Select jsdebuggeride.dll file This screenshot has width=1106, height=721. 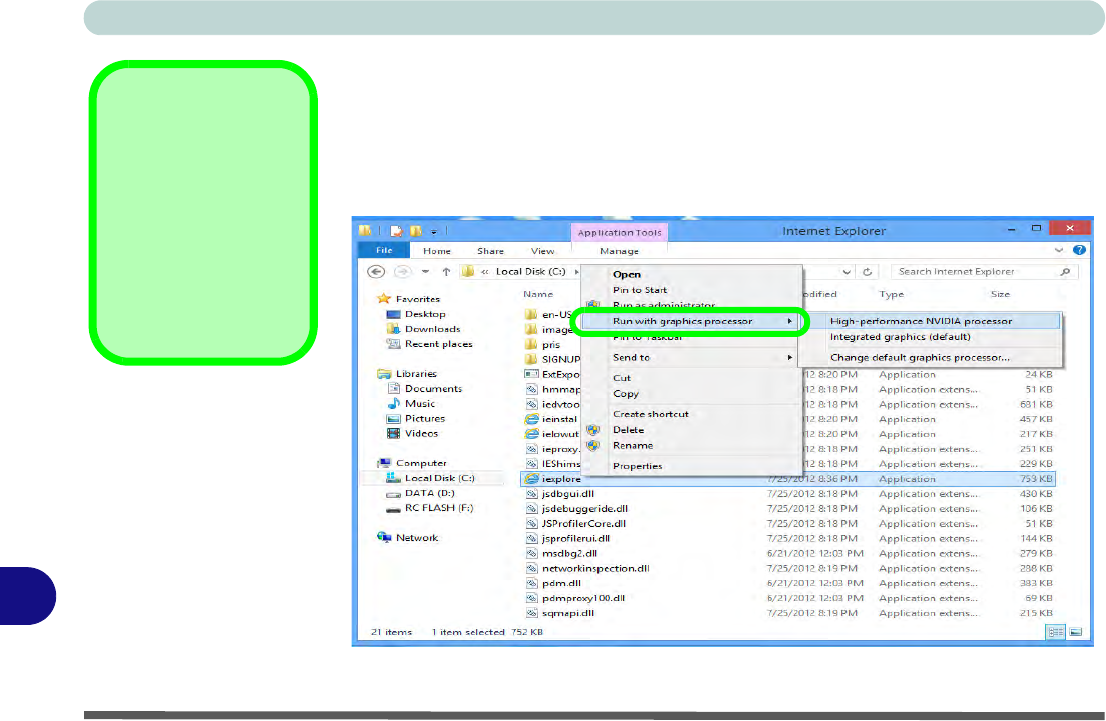click(585, 509)
